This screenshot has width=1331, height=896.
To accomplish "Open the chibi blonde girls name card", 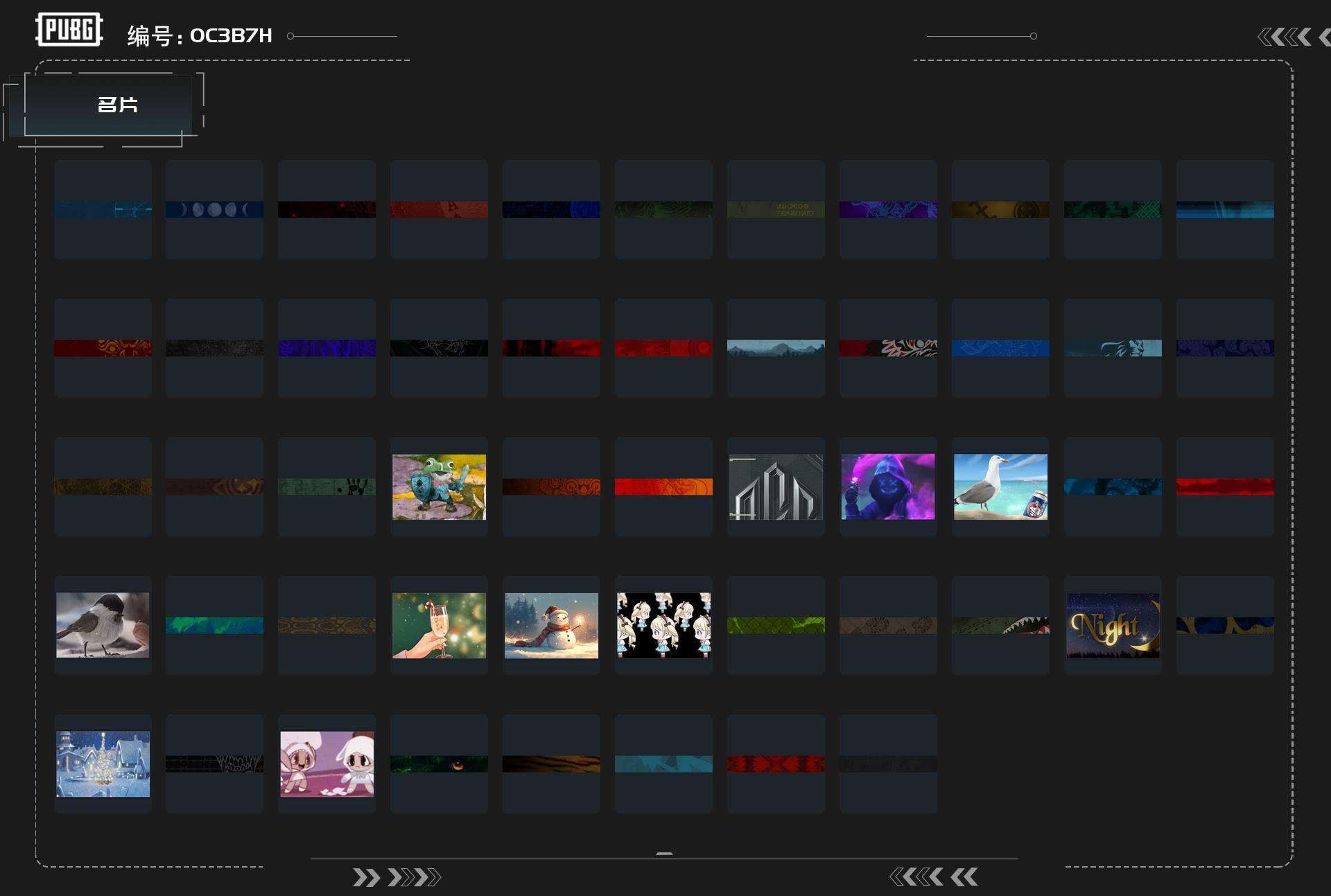I will point(663,625).
